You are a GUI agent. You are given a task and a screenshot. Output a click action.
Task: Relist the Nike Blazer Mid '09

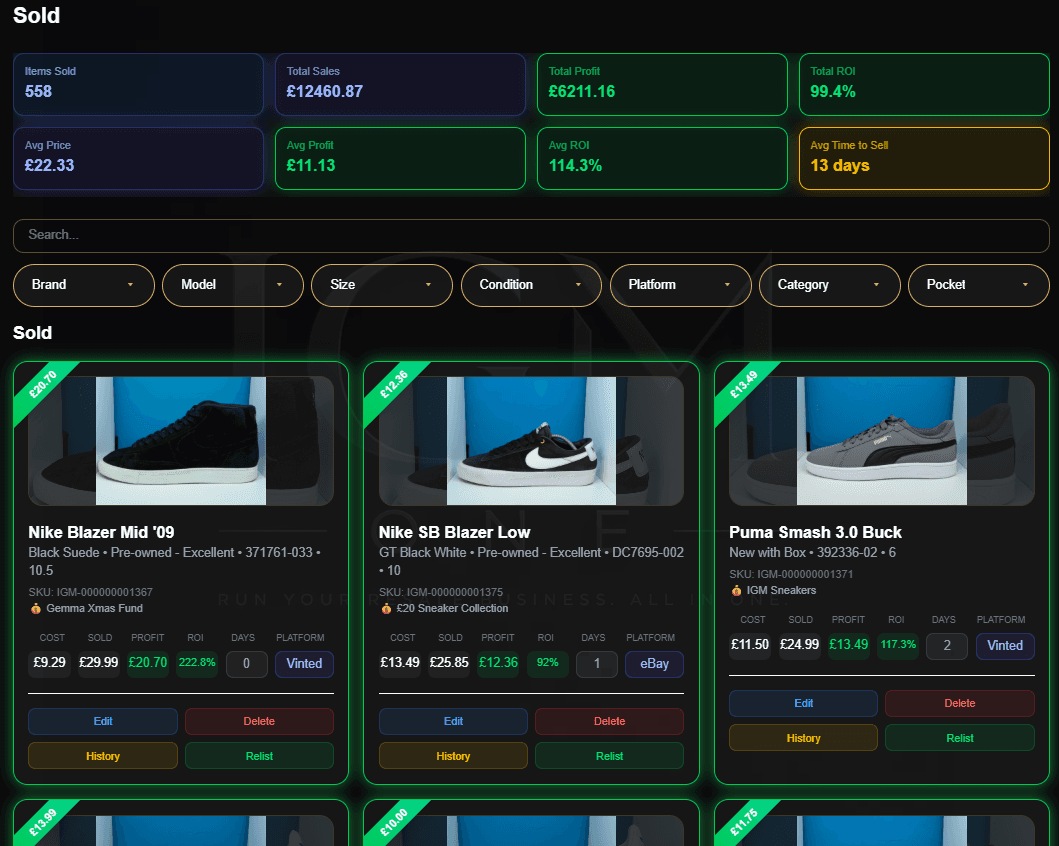[x=259, y=756]
